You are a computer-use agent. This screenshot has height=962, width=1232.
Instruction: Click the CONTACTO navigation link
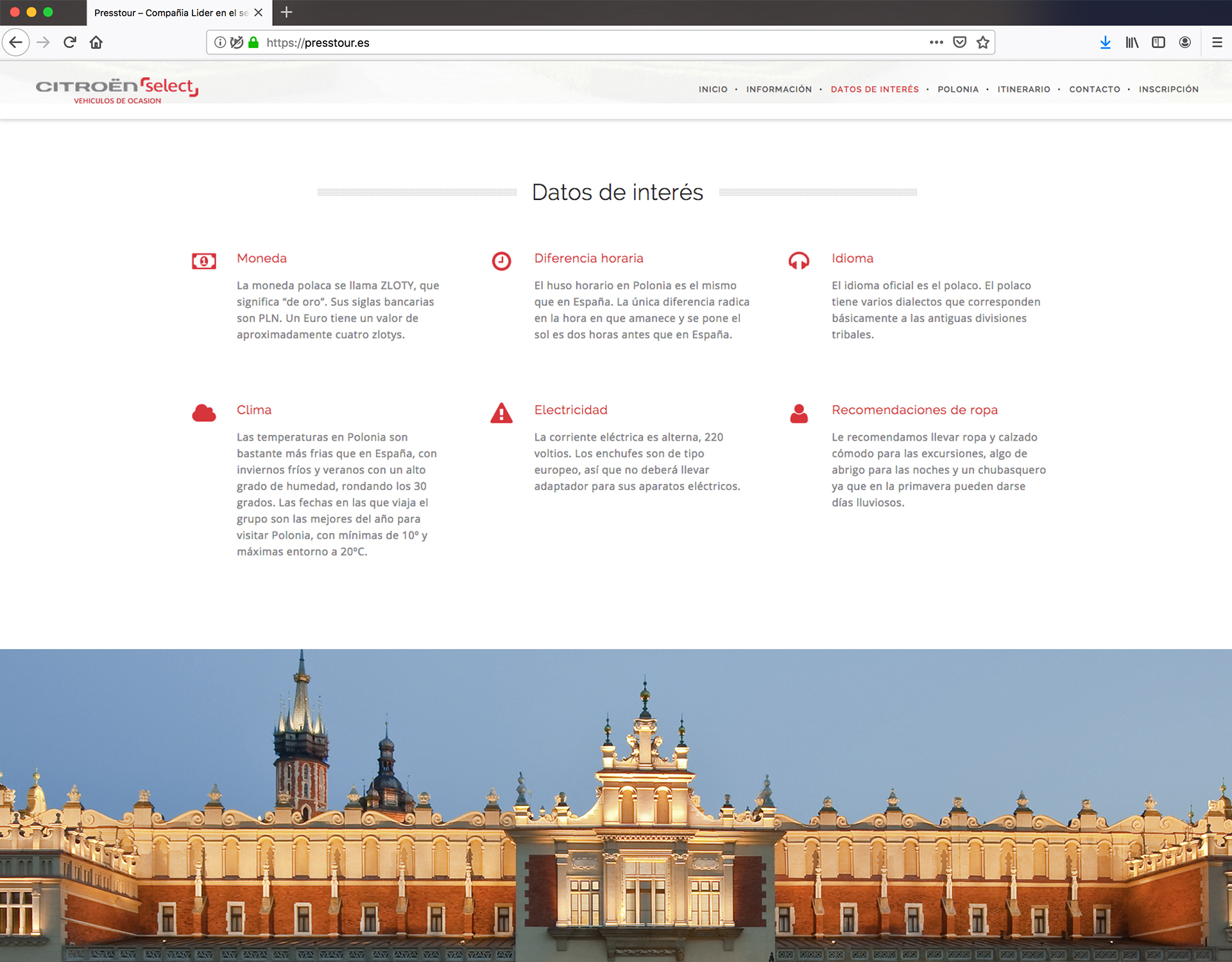click(x=1094, y=89)
